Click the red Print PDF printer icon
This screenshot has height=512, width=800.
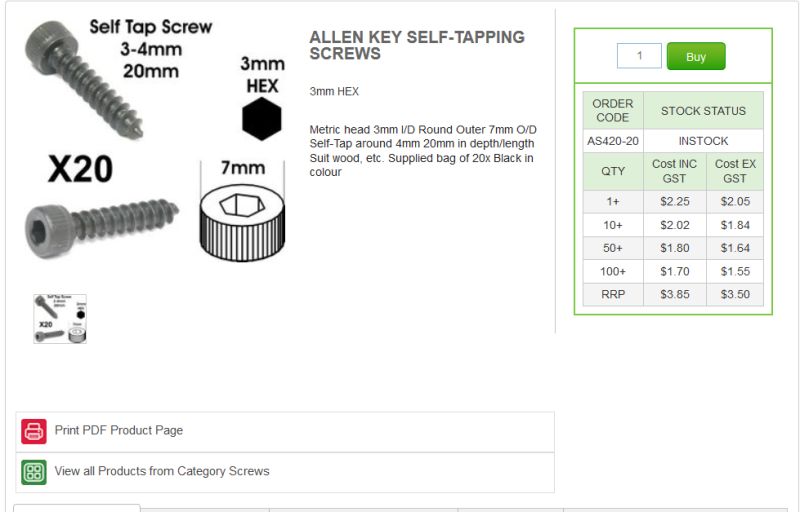(34, 431)
